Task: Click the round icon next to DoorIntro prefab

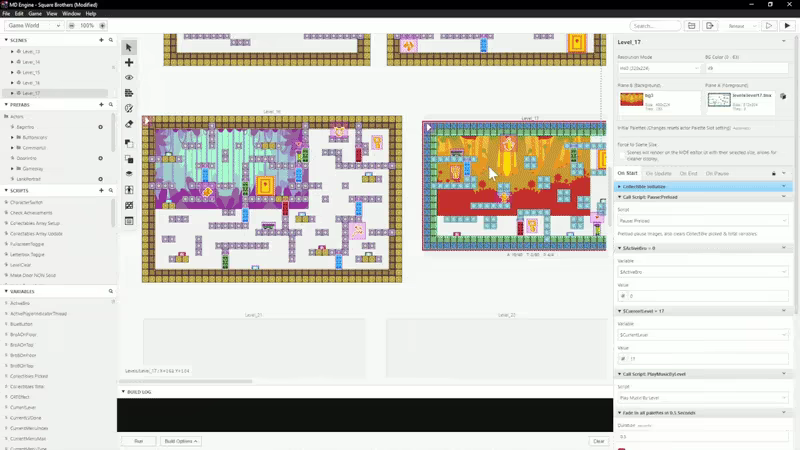Action: (x=101, y=158)
